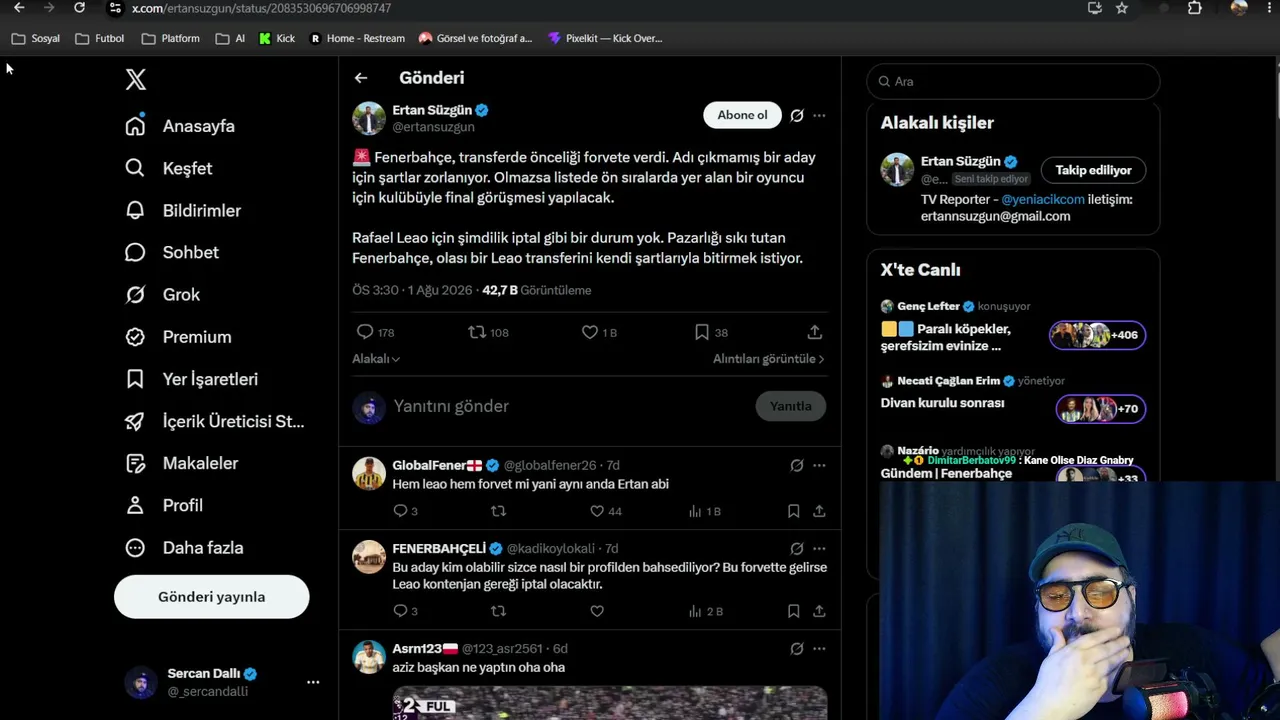1280x720 pixels.
Task: Click the Abone ol subscribe button
Action: (742, 115)
